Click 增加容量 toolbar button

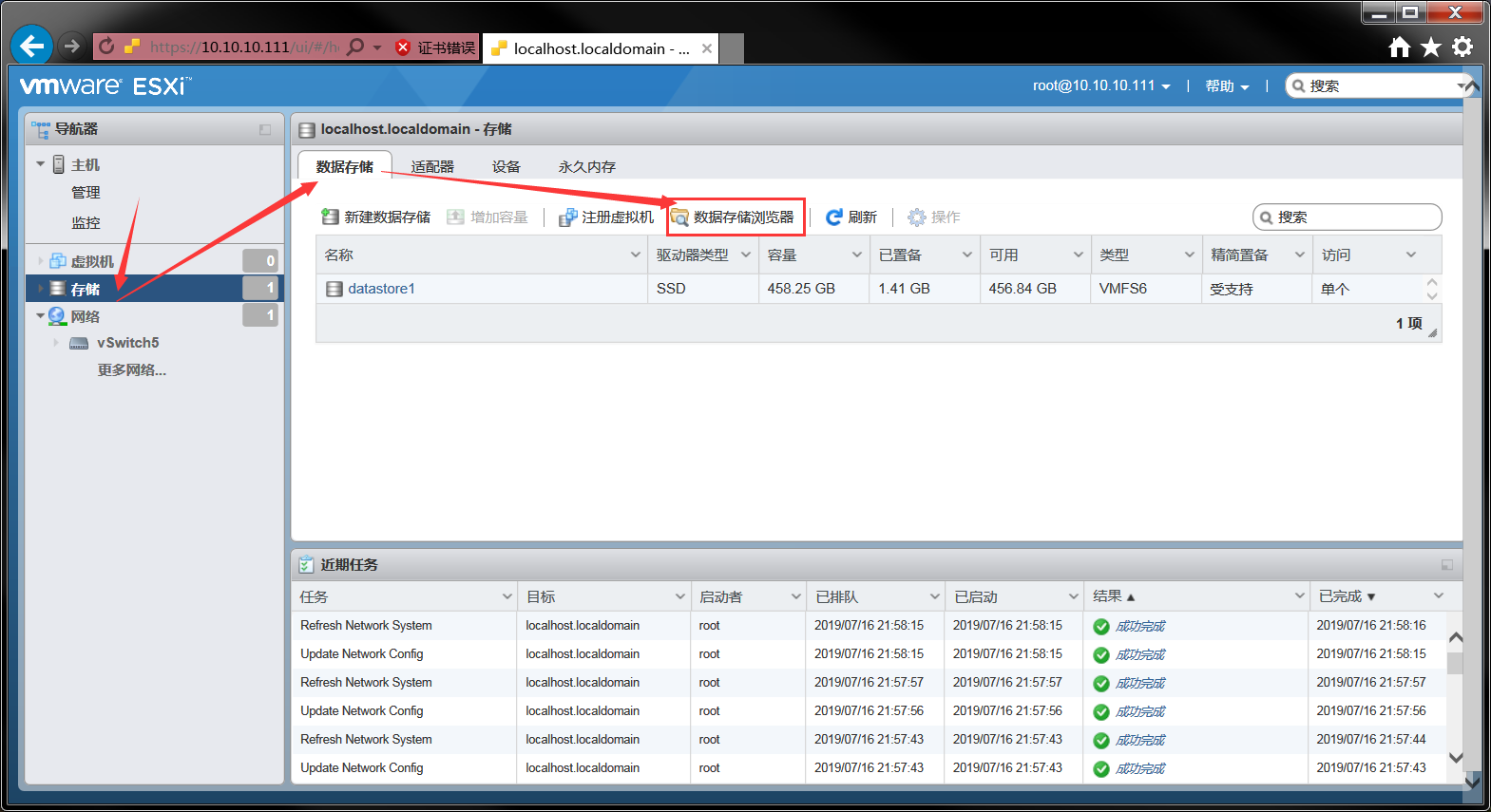[x=487, y=217]
